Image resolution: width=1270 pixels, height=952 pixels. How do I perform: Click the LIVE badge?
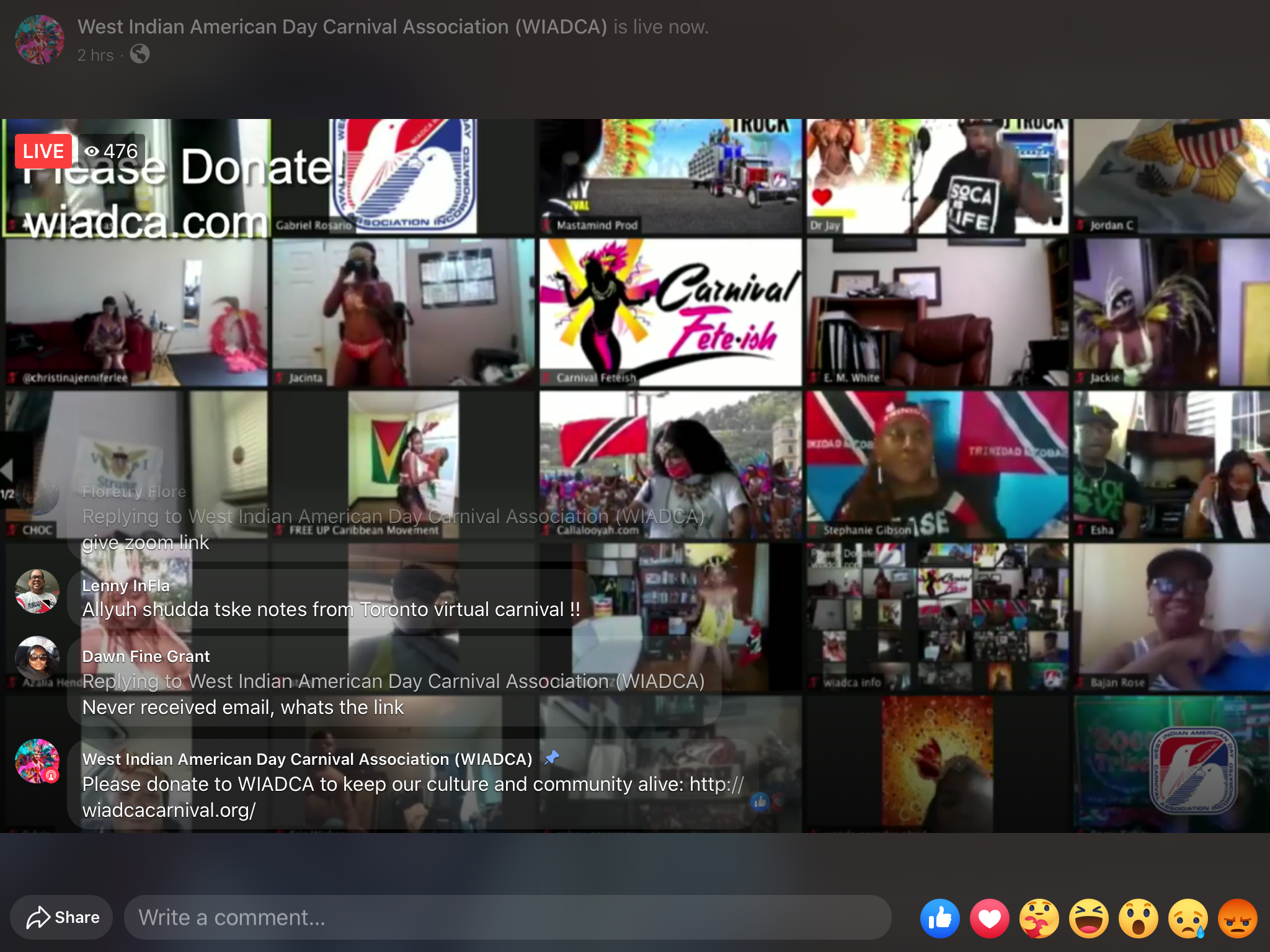pyautogui.click(x=43, y=151)
